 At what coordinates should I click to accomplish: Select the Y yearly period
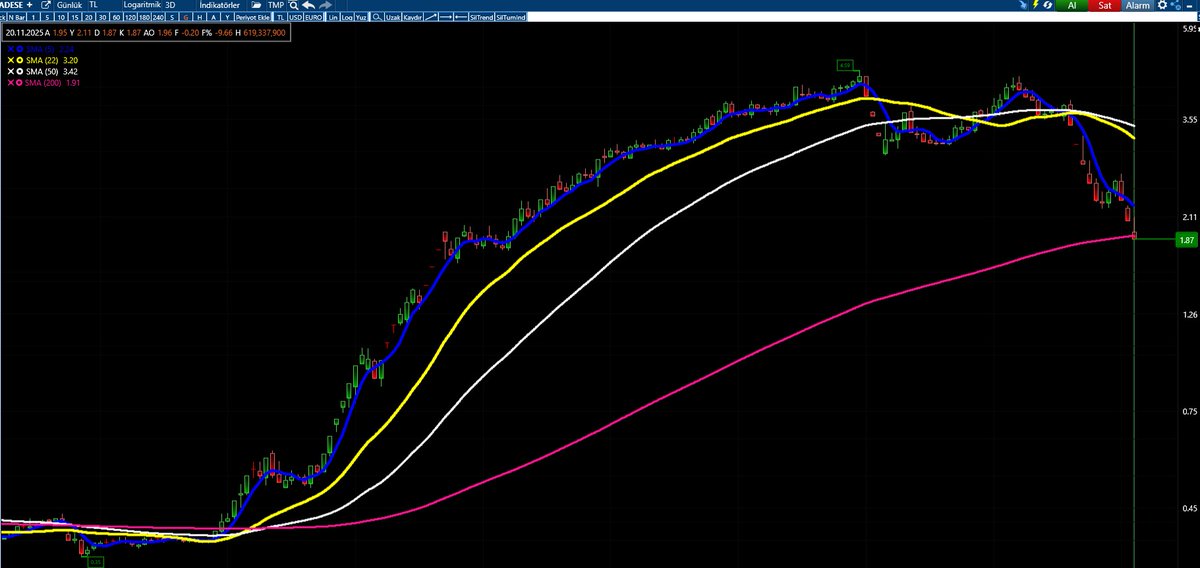(227, 19)
